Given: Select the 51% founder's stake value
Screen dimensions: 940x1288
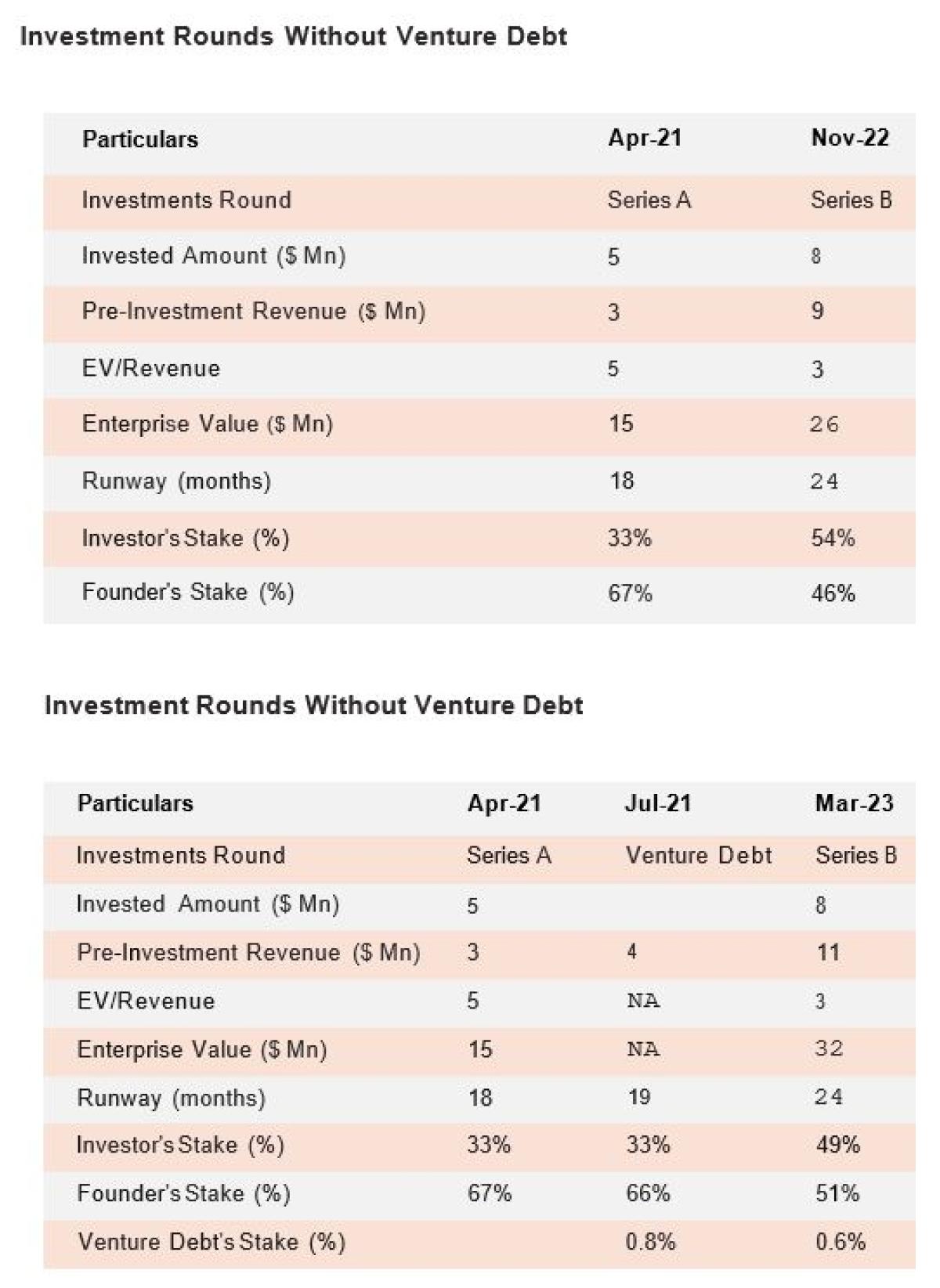Looking at the screenshot, I should pos(837,1193).
